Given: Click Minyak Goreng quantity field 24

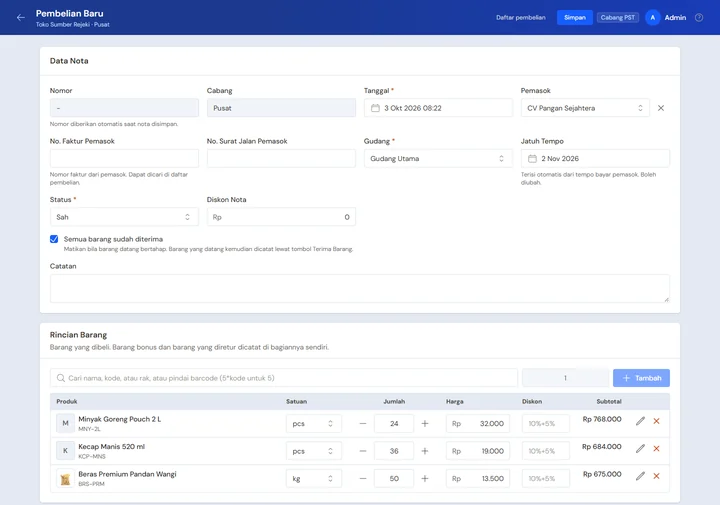Looking at the screenshot, I should point(394,423).
